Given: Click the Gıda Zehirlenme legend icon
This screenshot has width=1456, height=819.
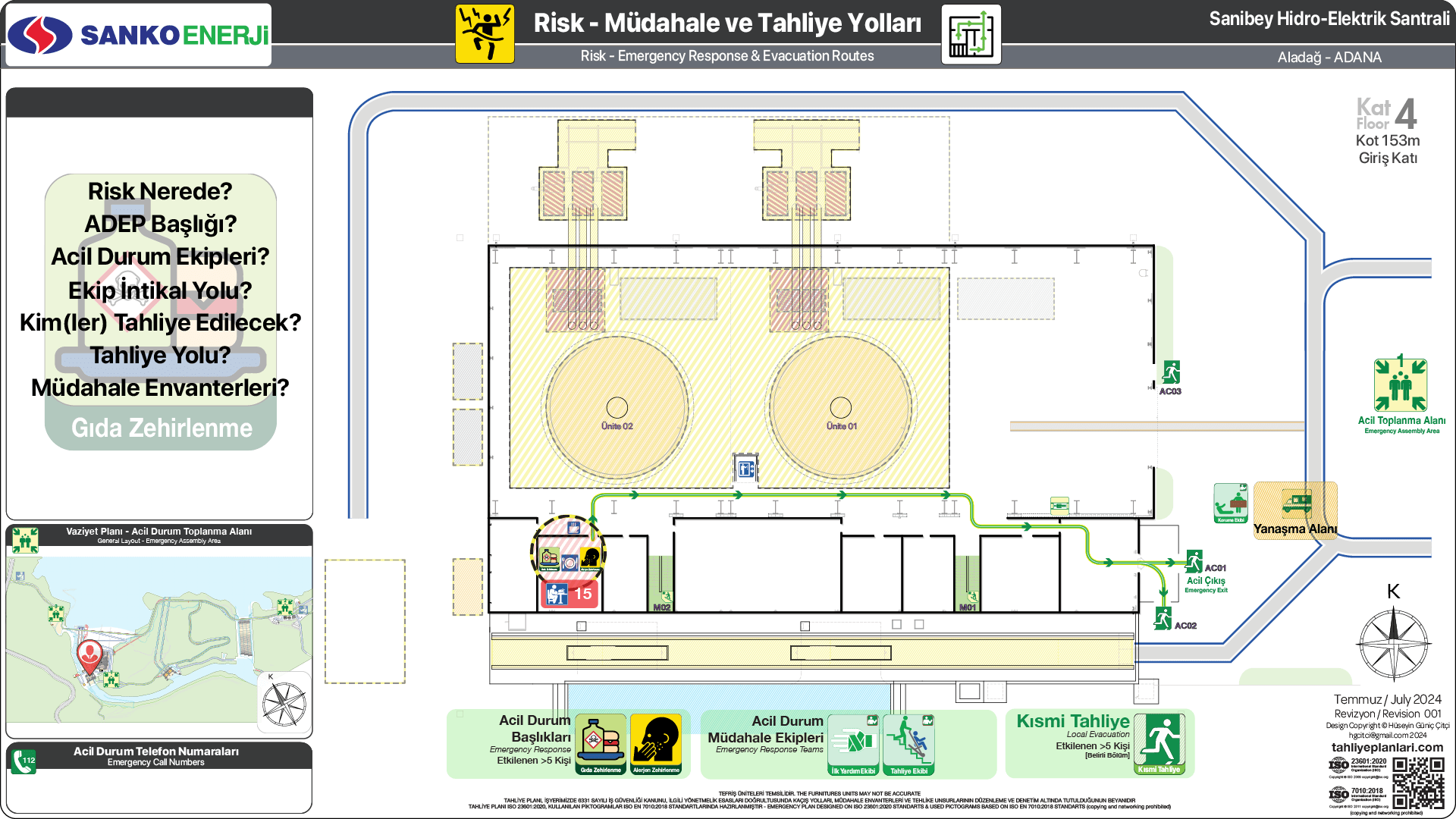Looking at the screenshot, I should [601, 744].
